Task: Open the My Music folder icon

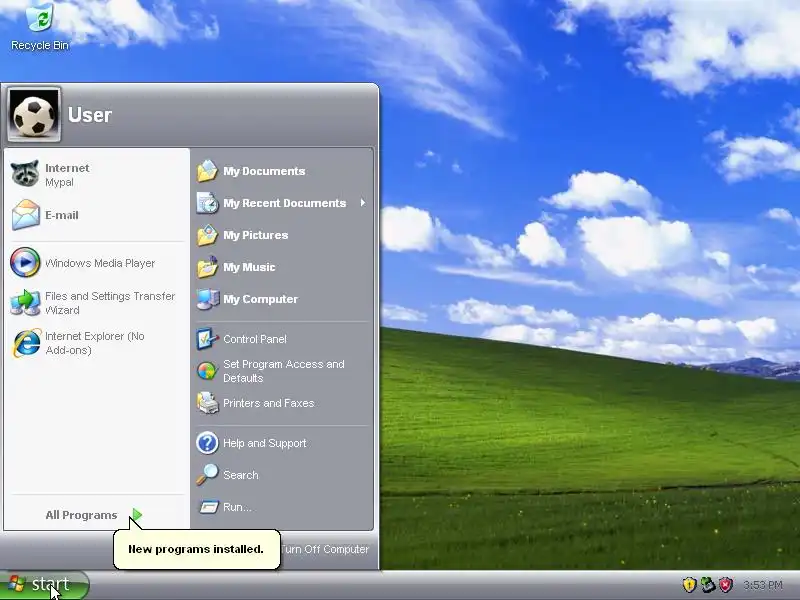Action: click(207, 267)
